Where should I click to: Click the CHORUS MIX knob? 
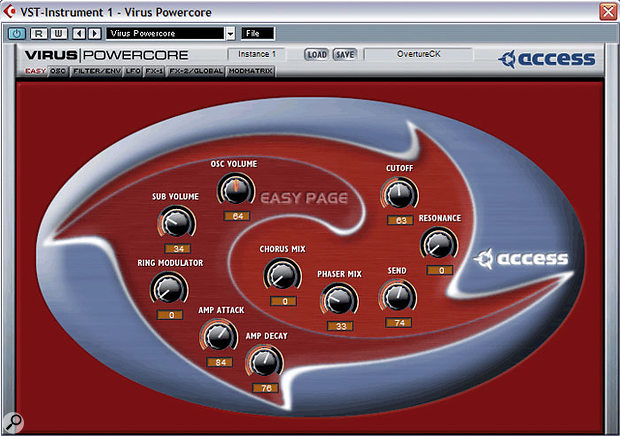tap(282, 274)
